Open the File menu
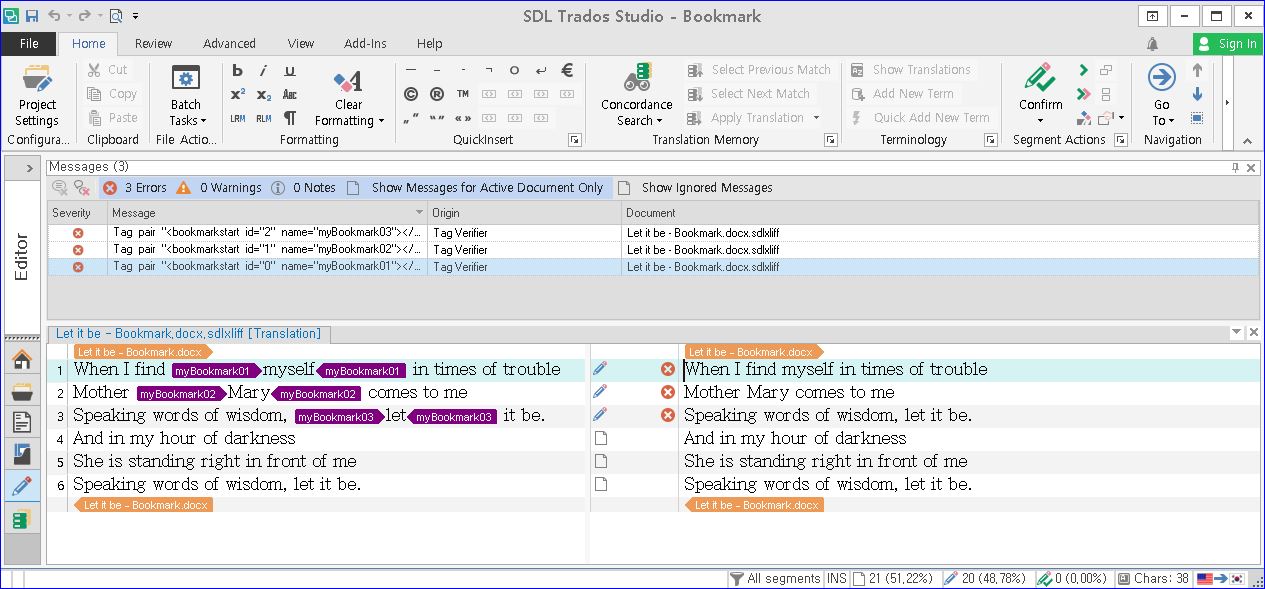 click(29, 44)
